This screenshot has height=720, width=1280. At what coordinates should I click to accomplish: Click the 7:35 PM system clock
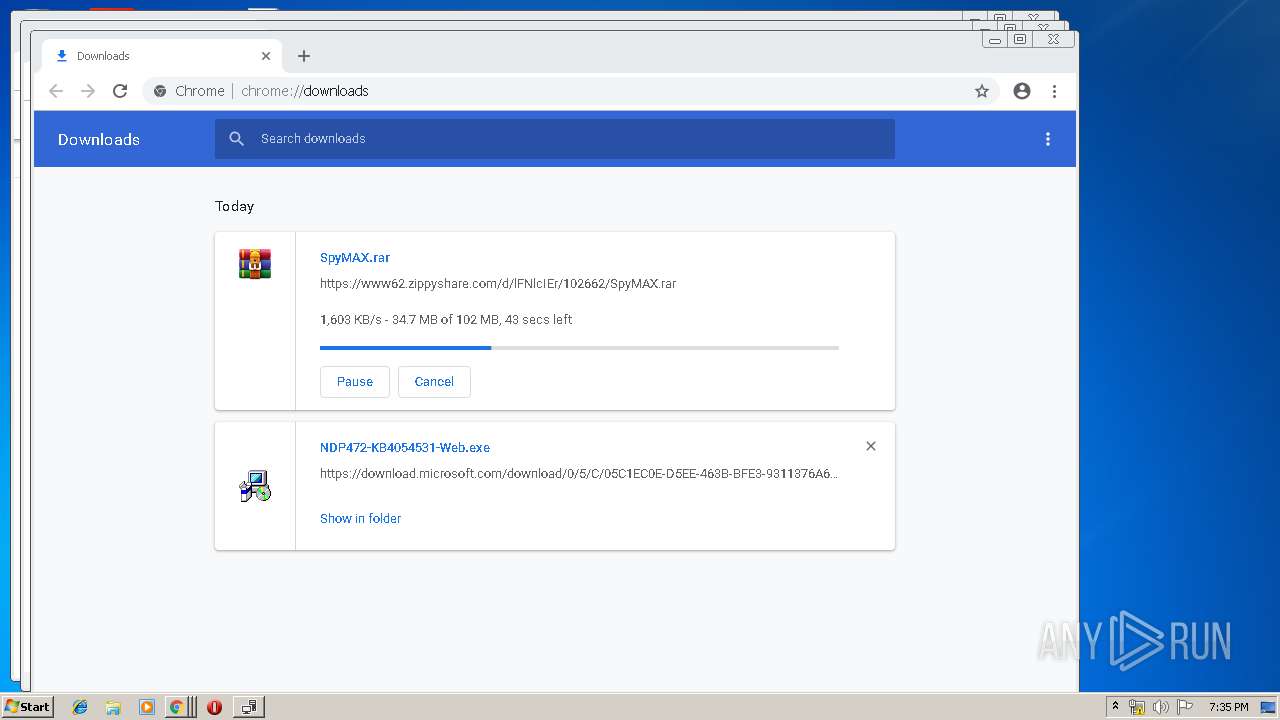pos(1228,707)
